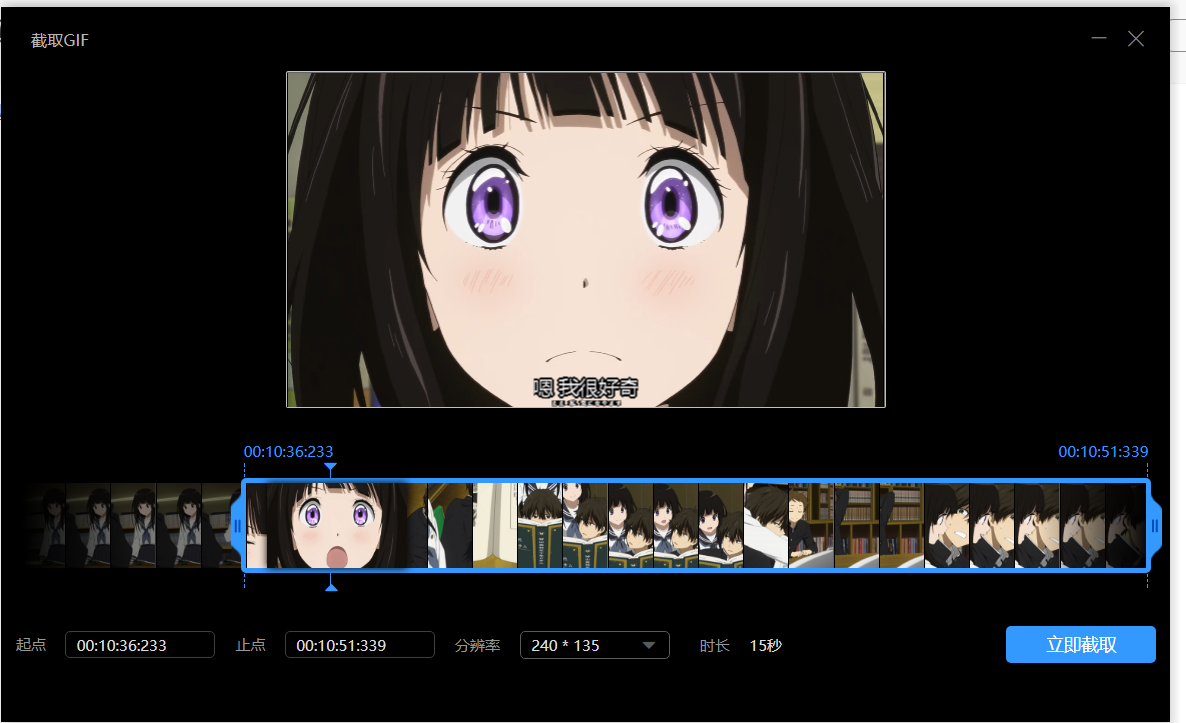Screen dimensions: 1186x723
Task: Select the 240 * 135 resolution box
Action: 580,645
